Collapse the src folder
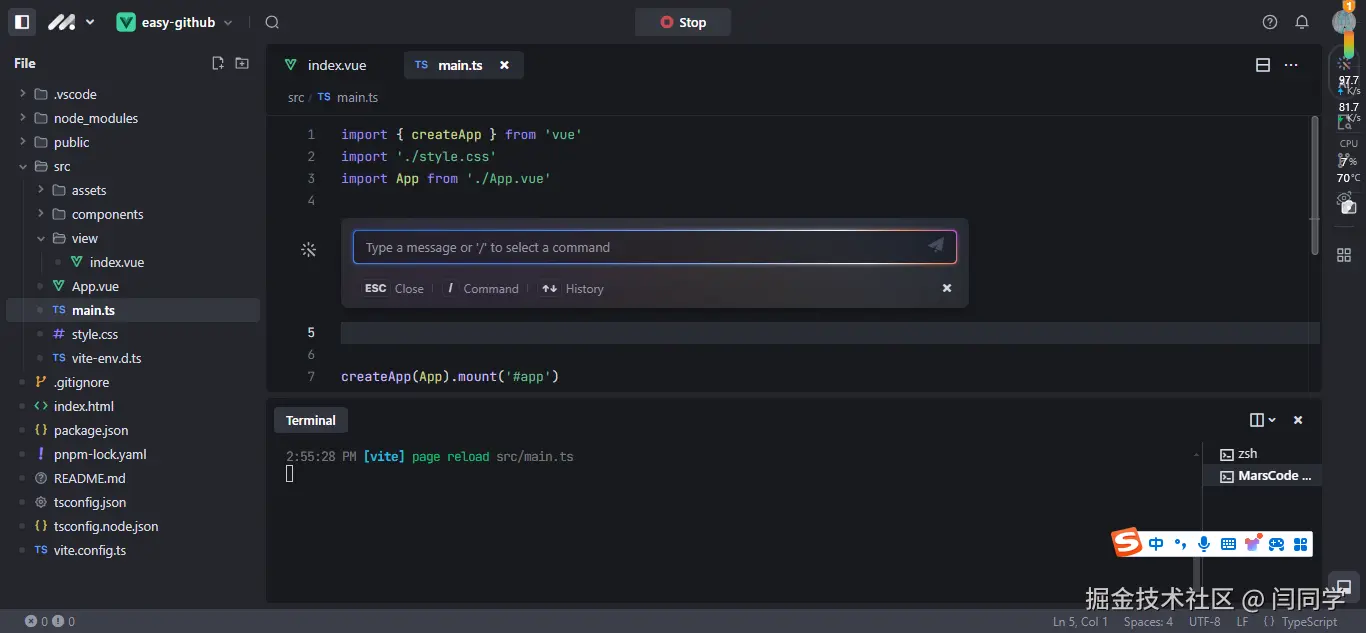The height and width of the screenshot is (633, 1366). tap(133, 166)
